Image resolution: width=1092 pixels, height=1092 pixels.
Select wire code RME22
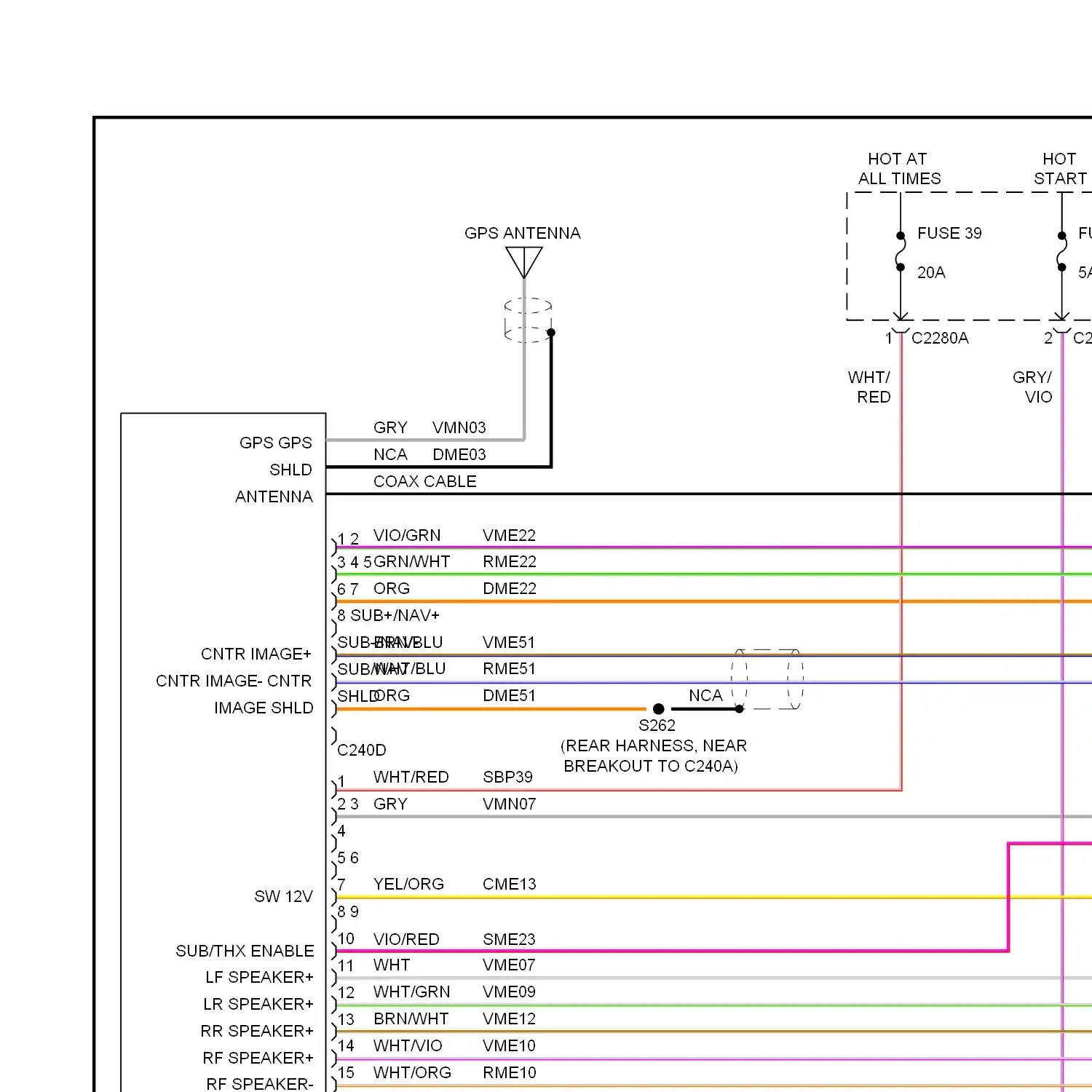[510, 561]
